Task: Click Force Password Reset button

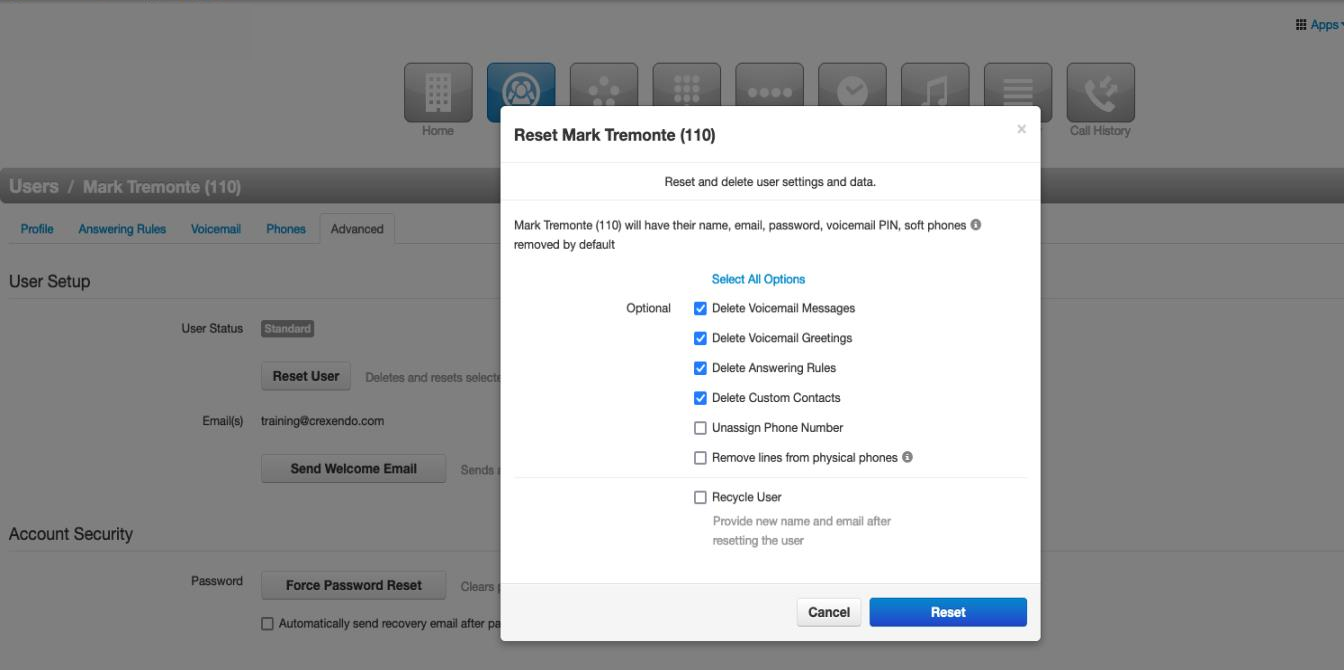Action: (354, 586)
